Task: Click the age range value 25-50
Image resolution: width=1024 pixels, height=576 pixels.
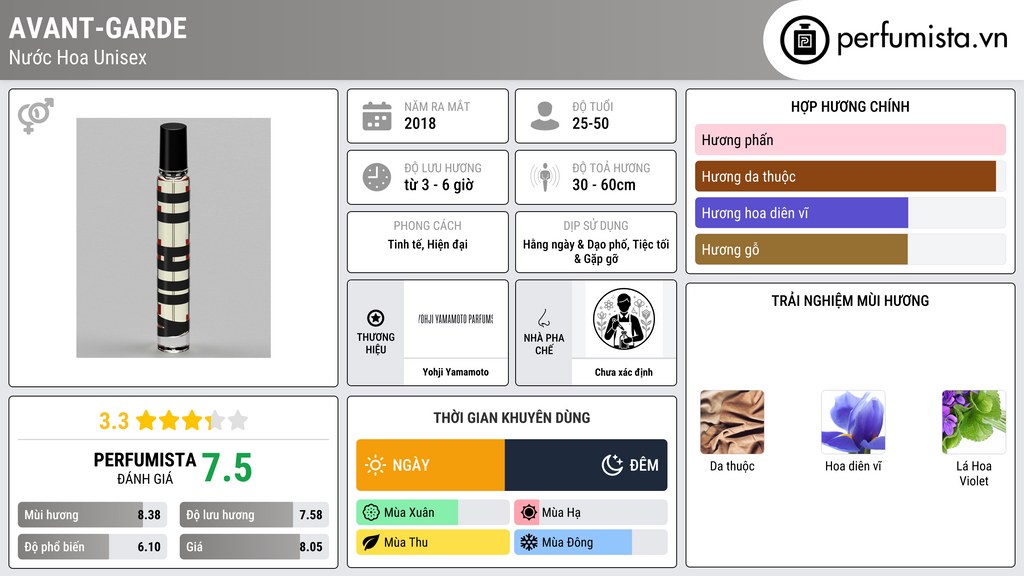Action: 590,123
